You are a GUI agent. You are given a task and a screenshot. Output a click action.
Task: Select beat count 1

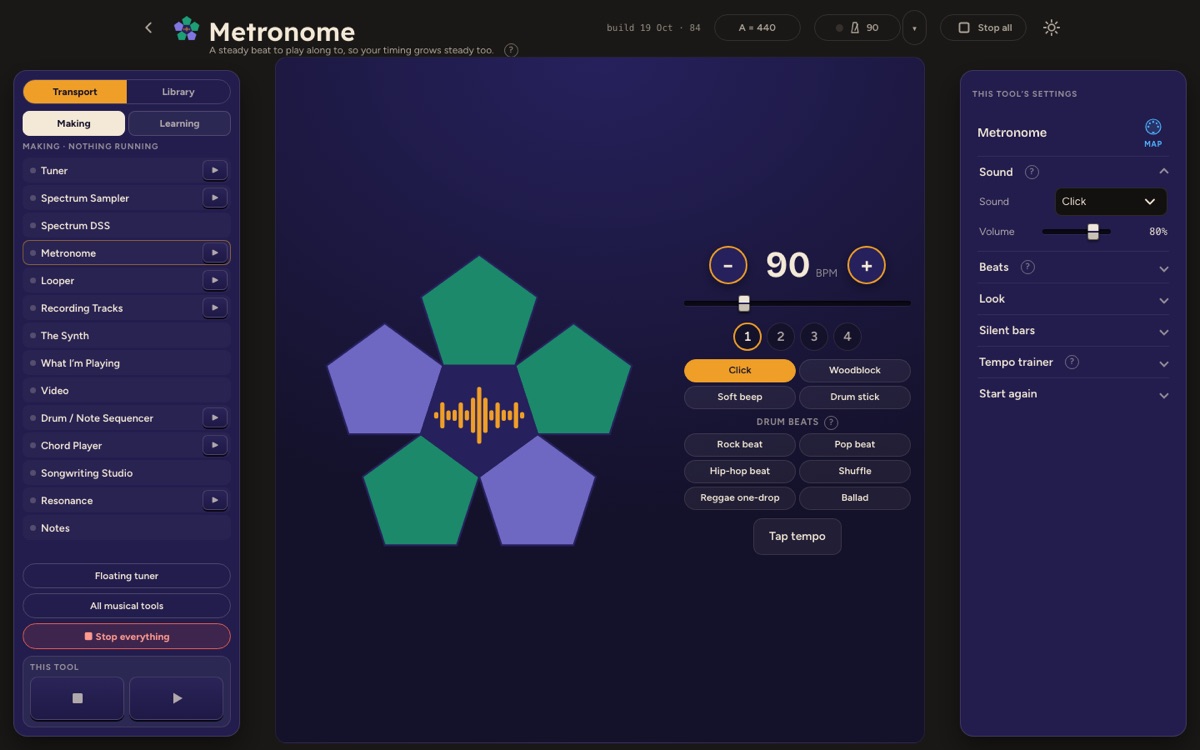(747, 337)
